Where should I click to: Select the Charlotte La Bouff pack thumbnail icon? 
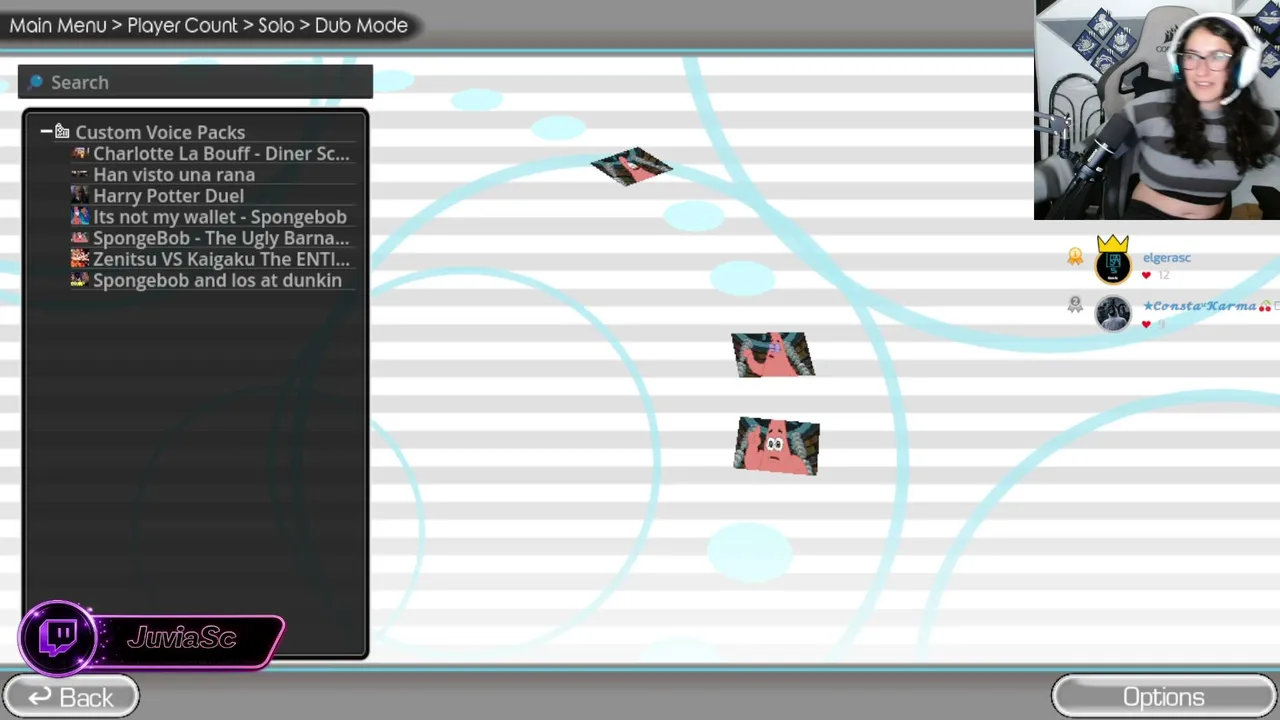click(80, 154)
